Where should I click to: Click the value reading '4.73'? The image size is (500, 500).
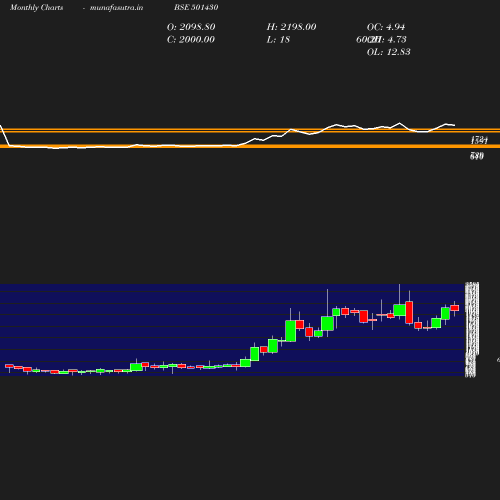tap(397, 39)
